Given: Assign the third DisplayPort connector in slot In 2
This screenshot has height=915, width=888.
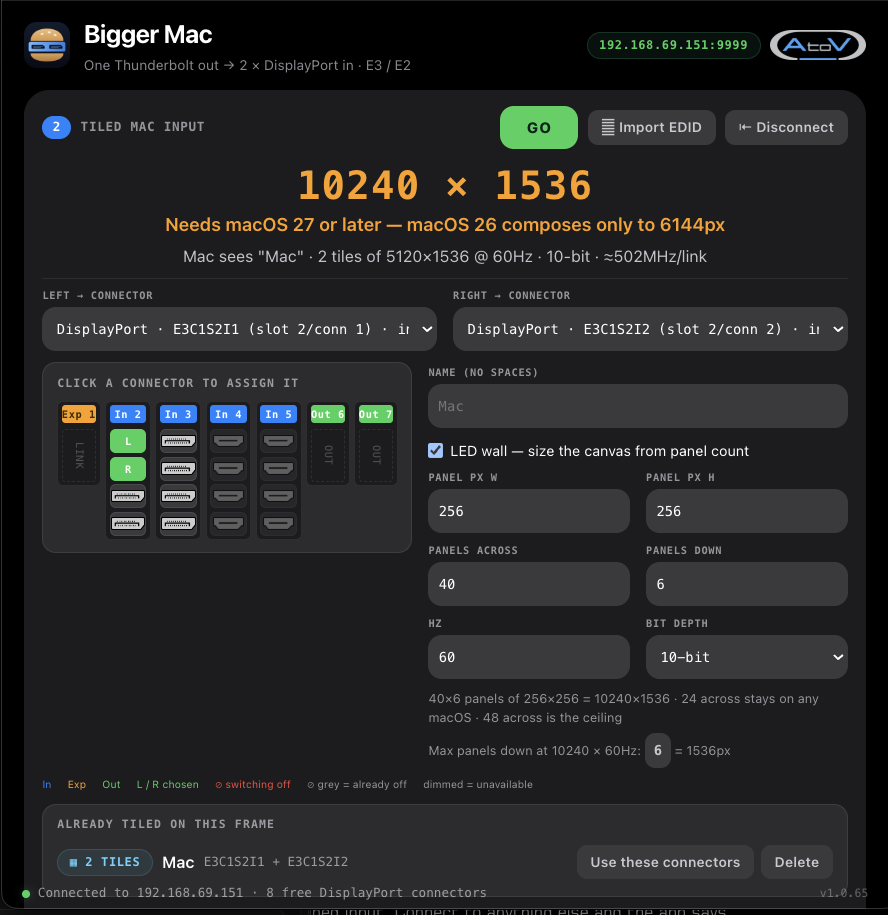Looking at the screenshot, I should [128, 497].
